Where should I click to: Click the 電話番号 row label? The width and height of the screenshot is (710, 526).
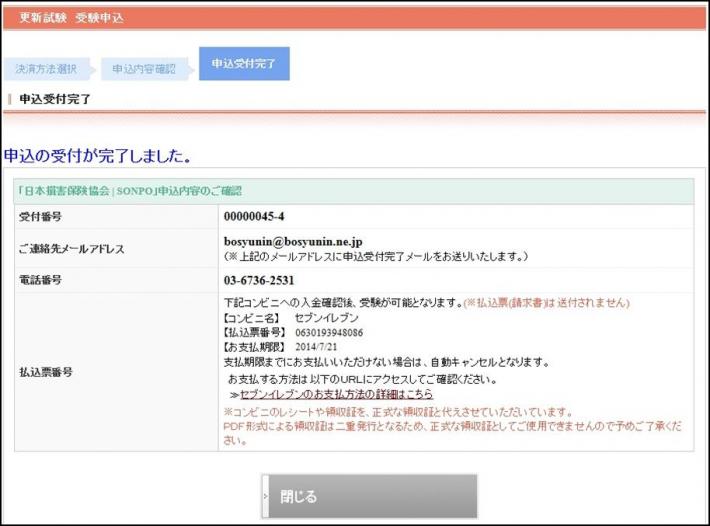pyautogui.click(x=40, y=280)
